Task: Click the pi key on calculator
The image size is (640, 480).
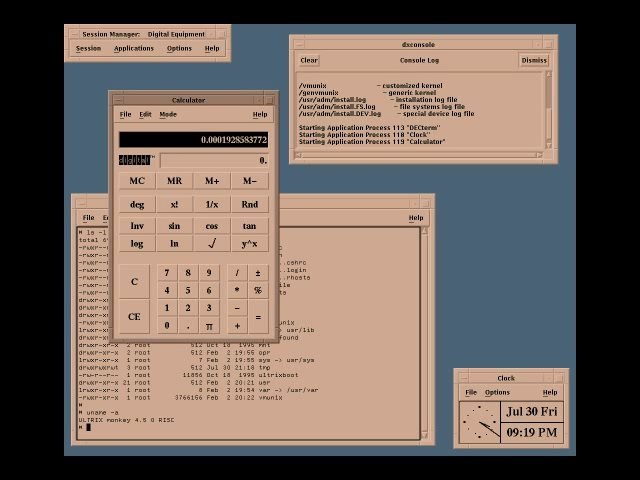Action: (209, 326)
